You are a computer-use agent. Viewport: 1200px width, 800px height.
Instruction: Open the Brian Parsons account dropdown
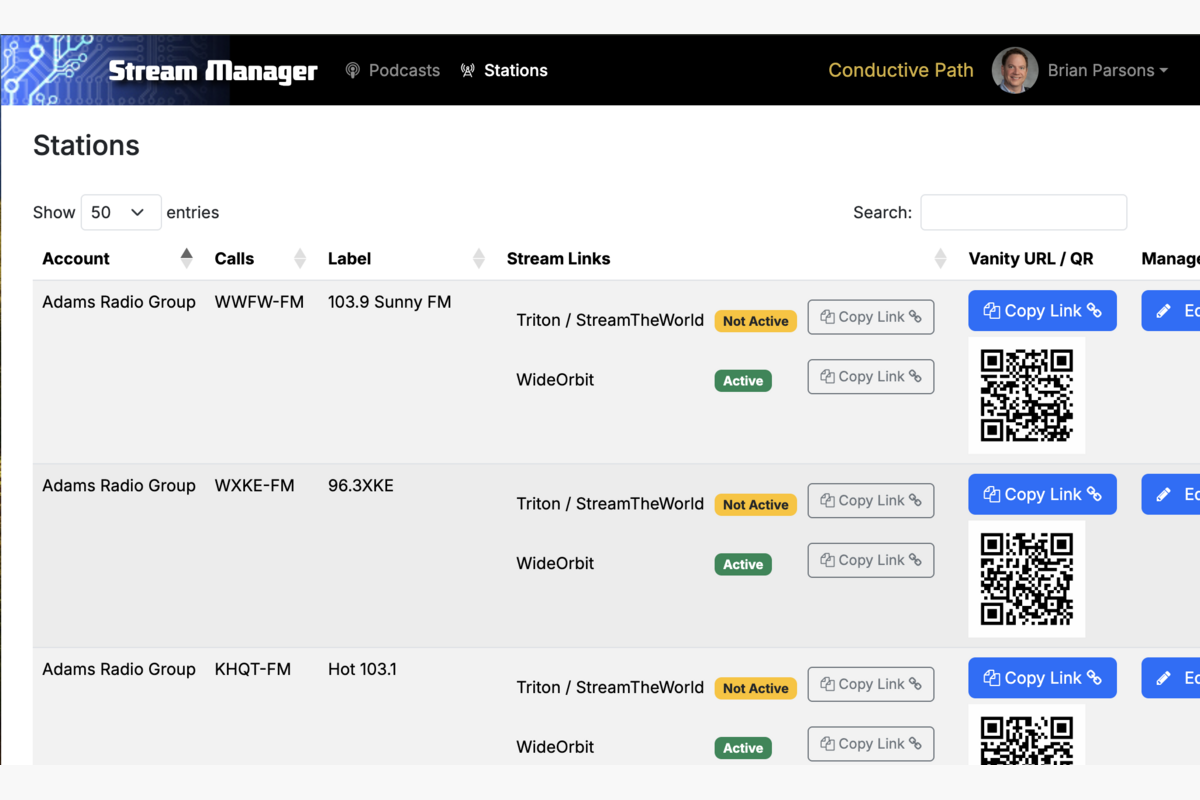click(1107, 70)
